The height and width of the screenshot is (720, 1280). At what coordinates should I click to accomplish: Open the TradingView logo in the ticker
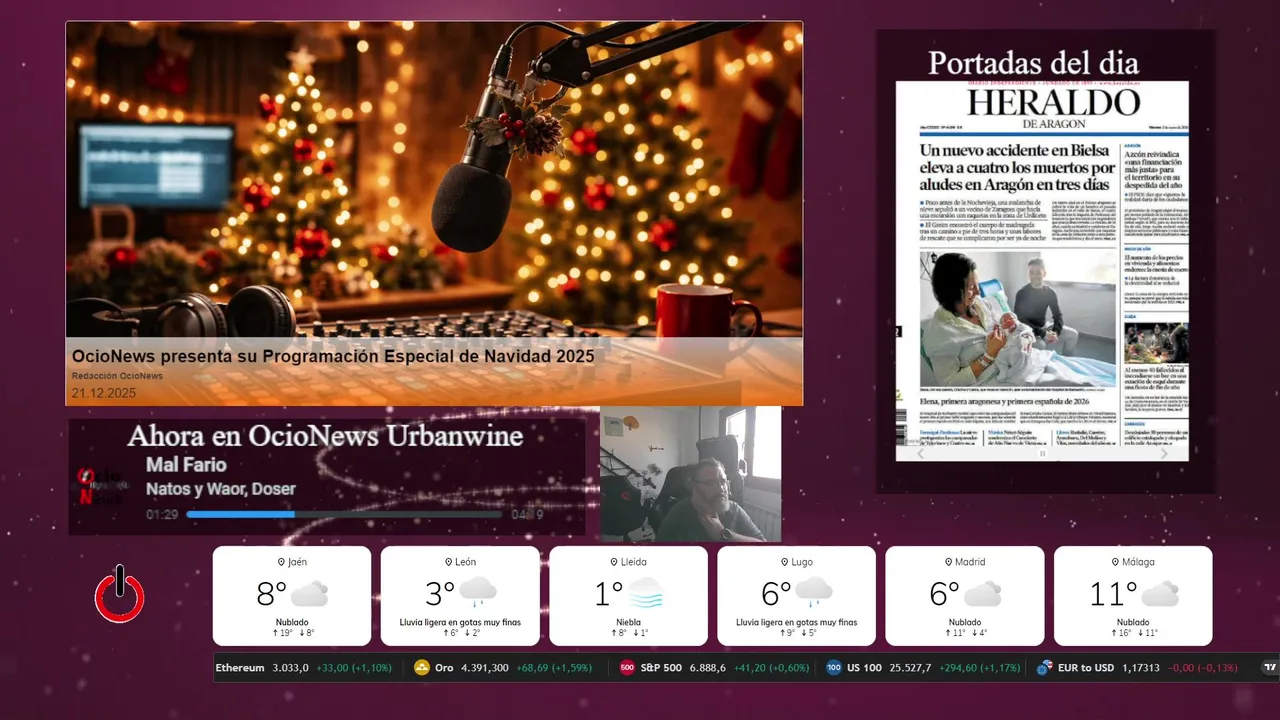click(x=1270, y=667)
